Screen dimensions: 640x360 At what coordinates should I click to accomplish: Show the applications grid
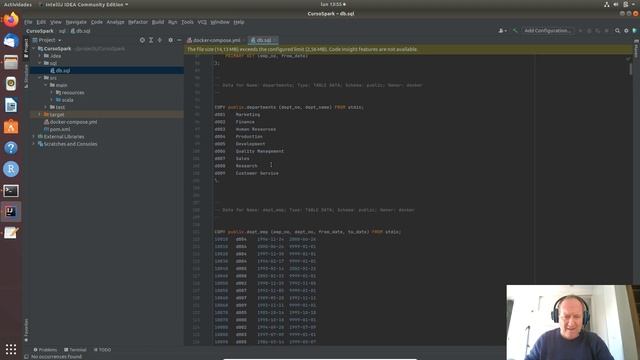pos(11,349)
